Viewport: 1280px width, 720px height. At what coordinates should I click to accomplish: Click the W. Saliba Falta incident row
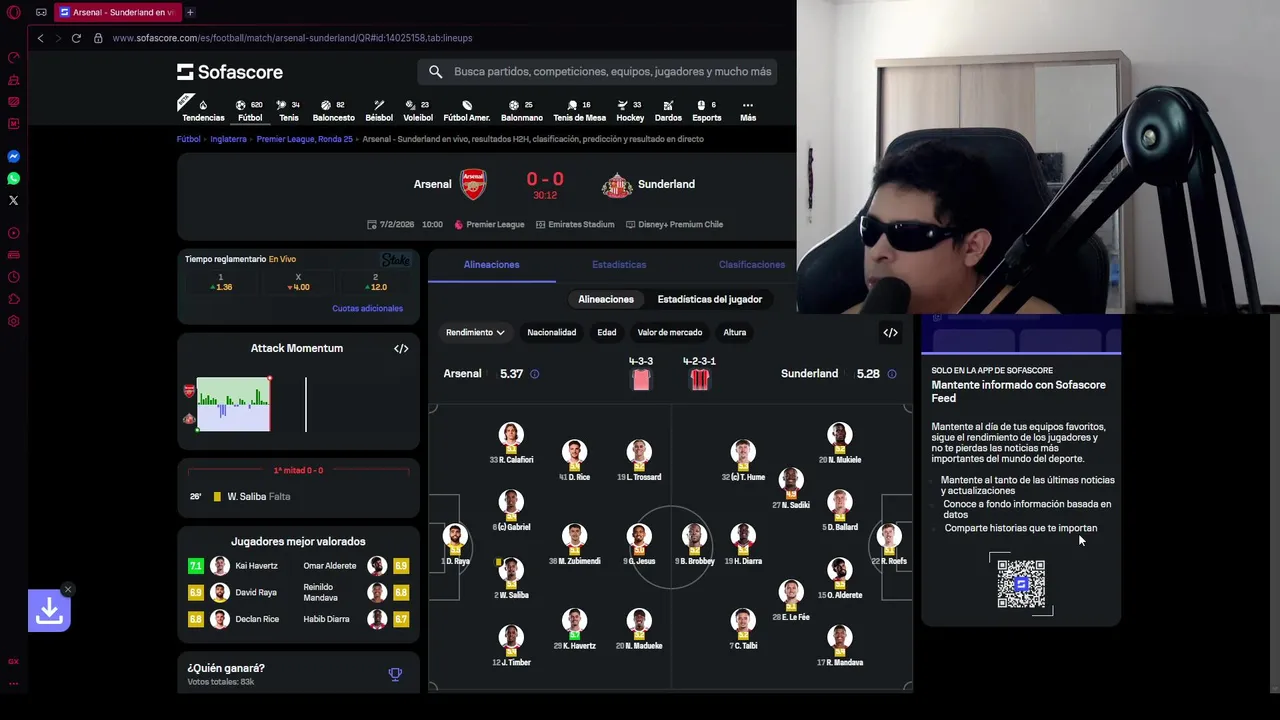[x=298, y=496]
